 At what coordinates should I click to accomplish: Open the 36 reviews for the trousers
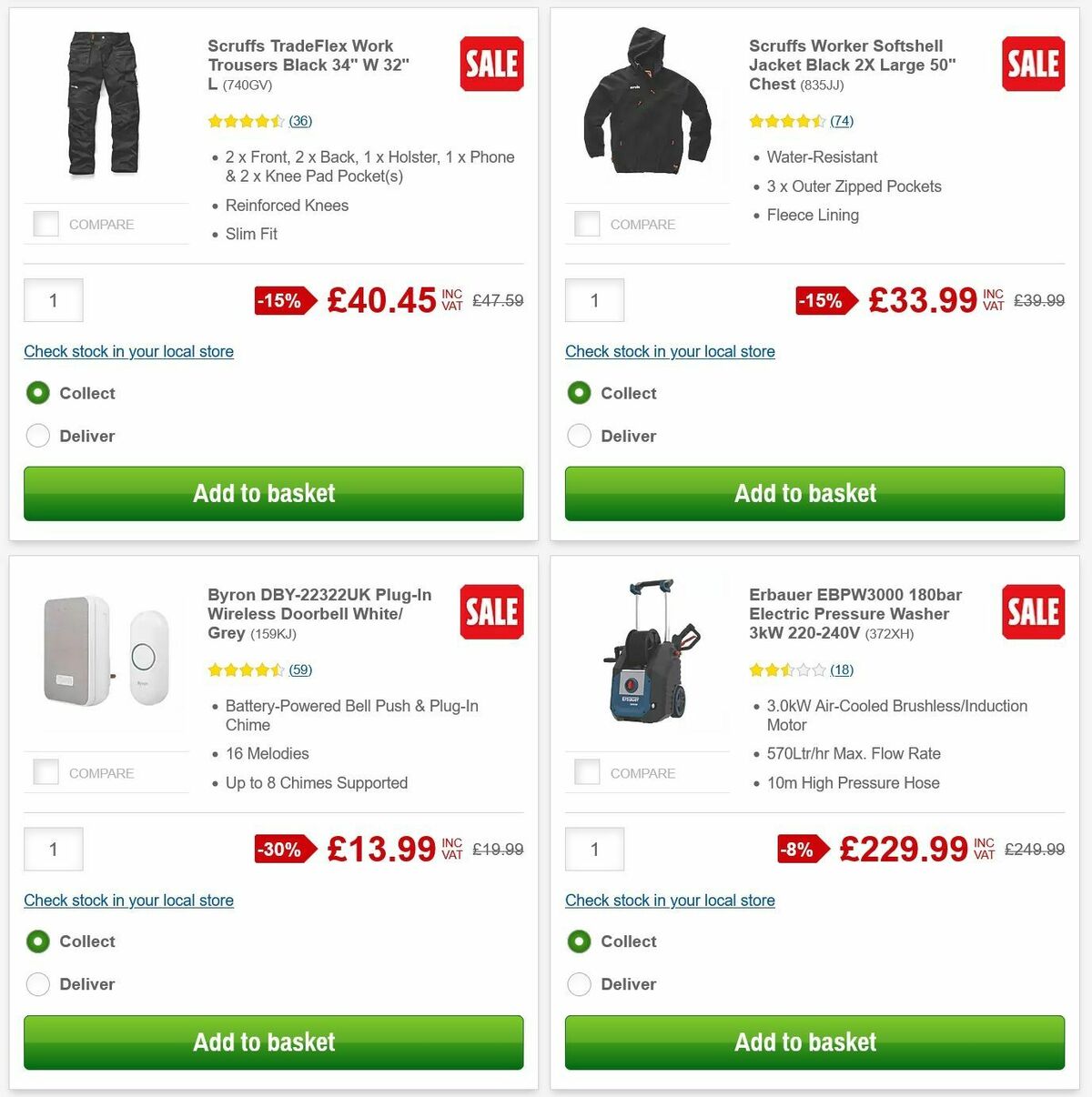300,120
